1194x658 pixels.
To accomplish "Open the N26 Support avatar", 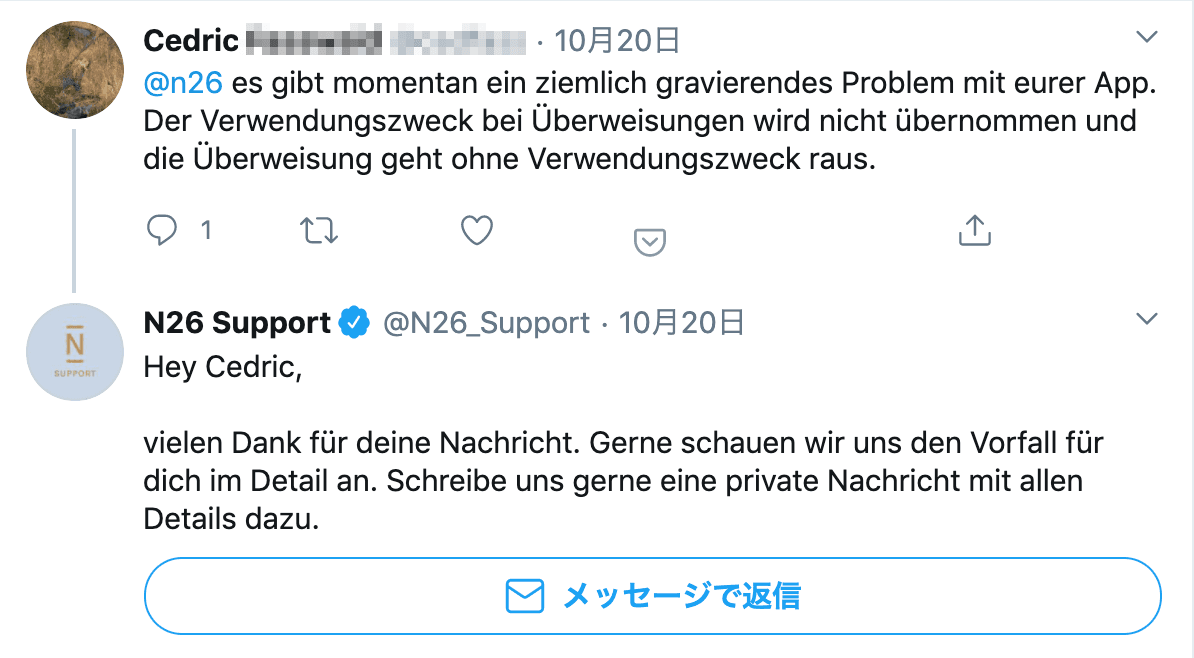I will tap(73, 351).
